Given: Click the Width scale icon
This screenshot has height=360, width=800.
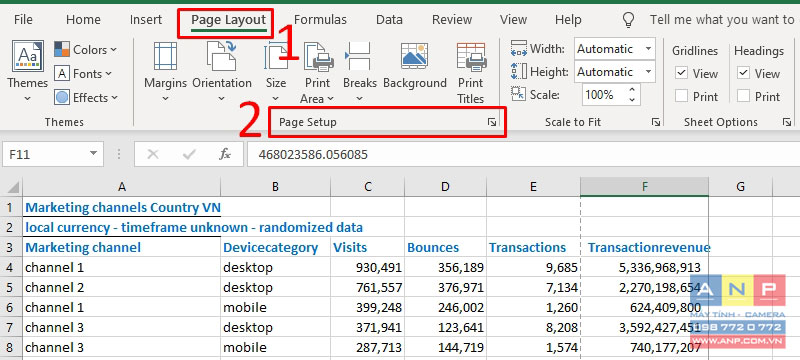Looking at the screenshot, I should click(x=518, y=49).
